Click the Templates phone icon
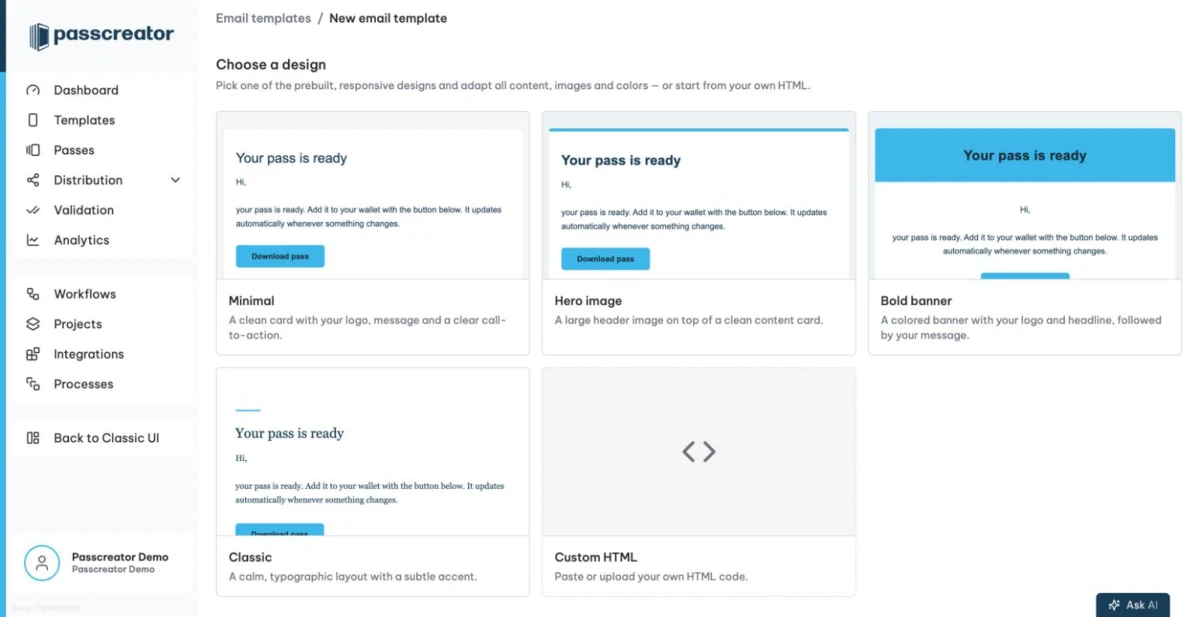This screenshot has width=1200, height=617. click(x=33, y=120)
